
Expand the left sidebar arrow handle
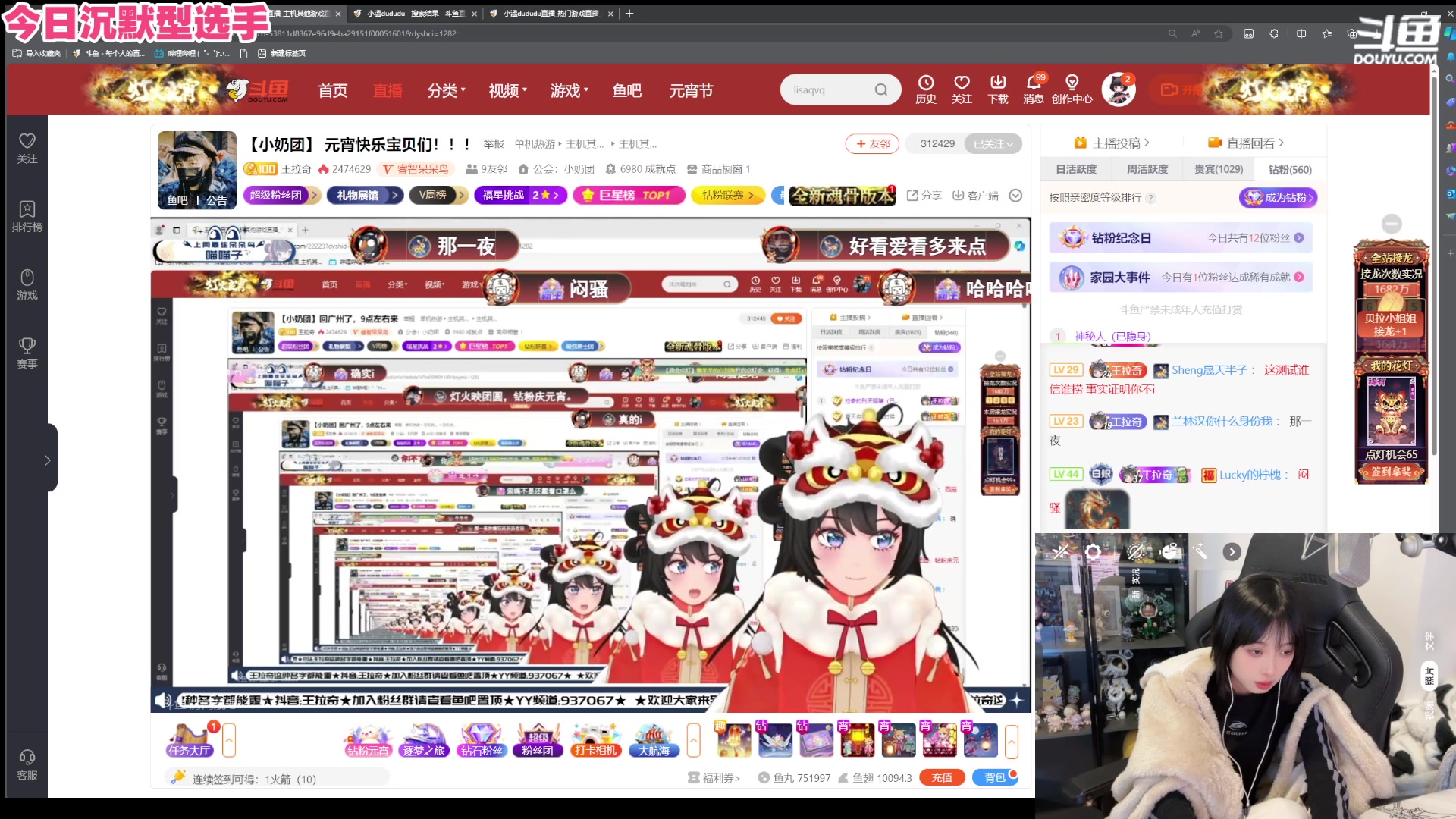click(x=48, y=460)
